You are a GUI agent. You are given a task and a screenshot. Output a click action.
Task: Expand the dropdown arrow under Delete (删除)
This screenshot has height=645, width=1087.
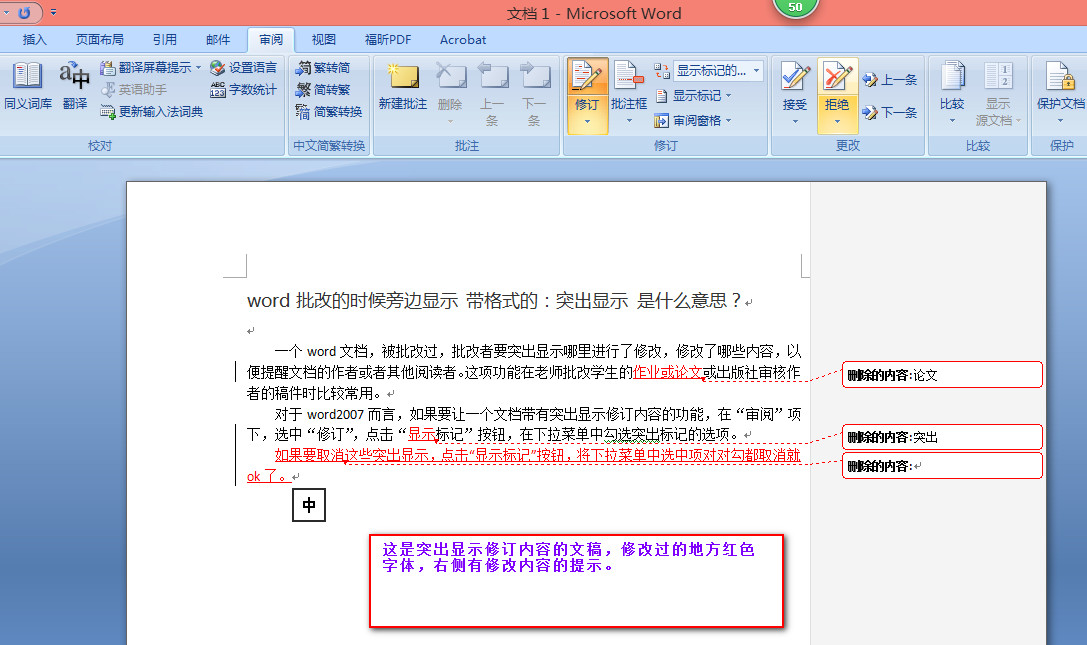coord(450,122)
